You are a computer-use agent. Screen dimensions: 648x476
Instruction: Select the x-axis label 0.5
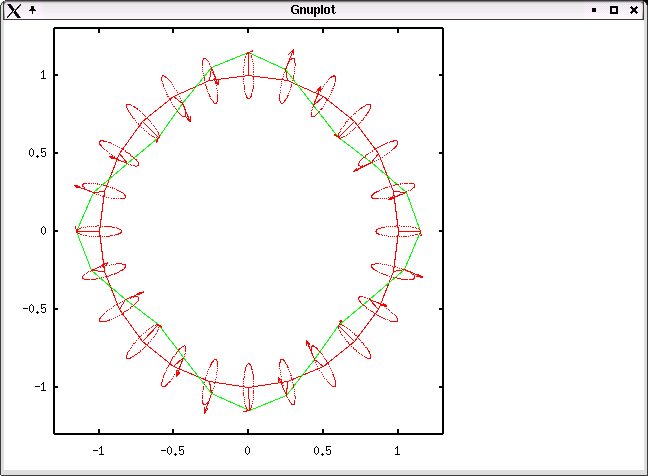pyautogui.click(x=323, y=451)
